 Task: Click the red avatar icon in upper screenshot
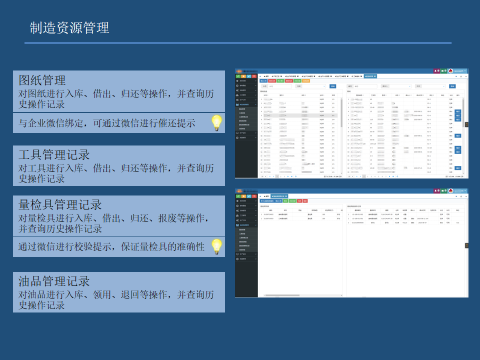(451, 71)
